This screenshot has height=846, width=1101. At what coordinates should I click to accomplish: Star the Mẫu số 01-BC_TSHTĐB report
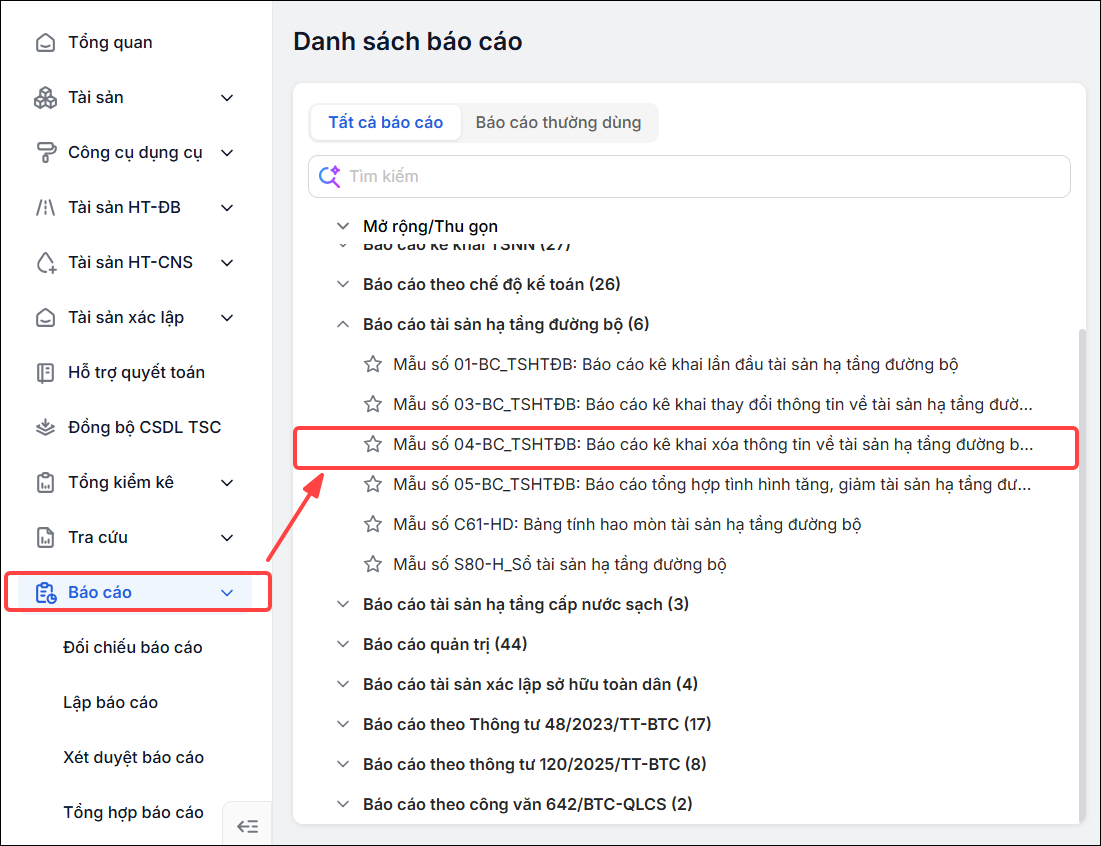pos(373,364)
